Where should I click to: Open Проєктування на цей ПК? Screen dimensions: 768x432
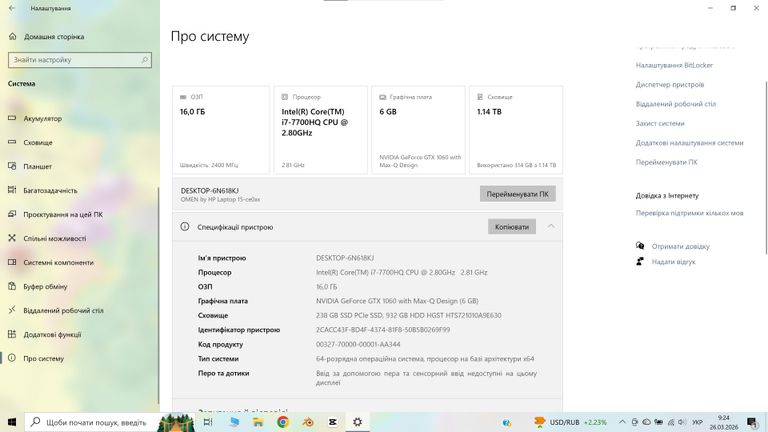tap(63, 215)
